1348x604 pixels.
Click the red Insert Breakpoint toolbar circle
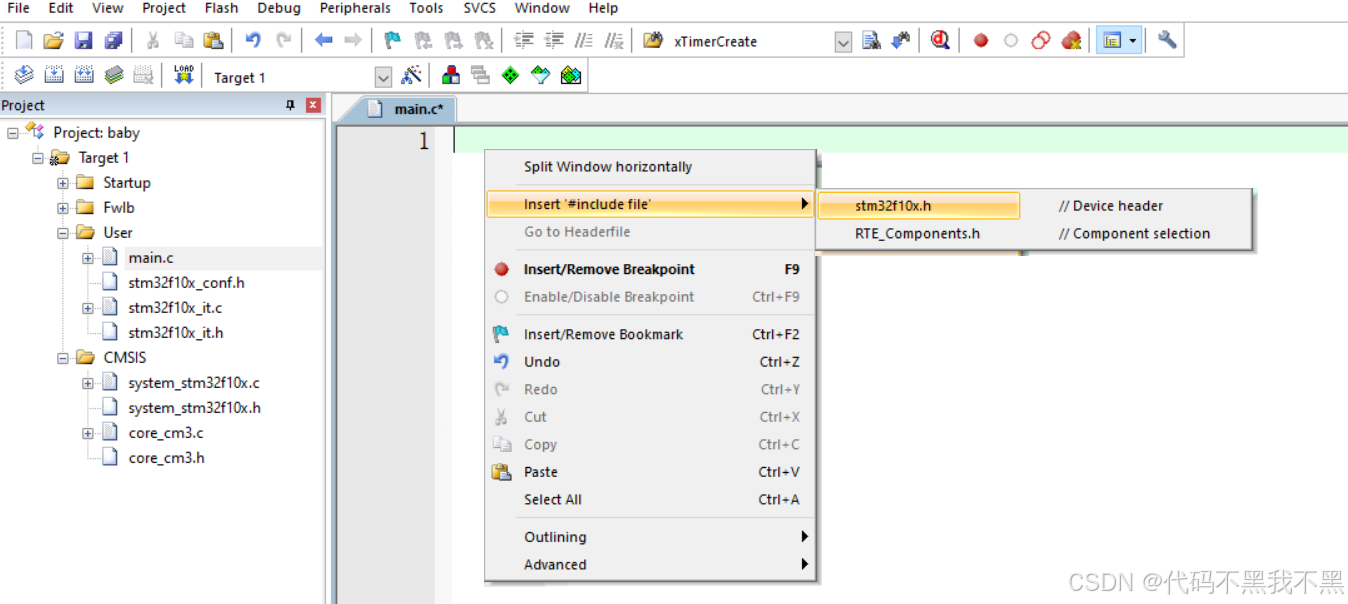(x=981, y=41)
